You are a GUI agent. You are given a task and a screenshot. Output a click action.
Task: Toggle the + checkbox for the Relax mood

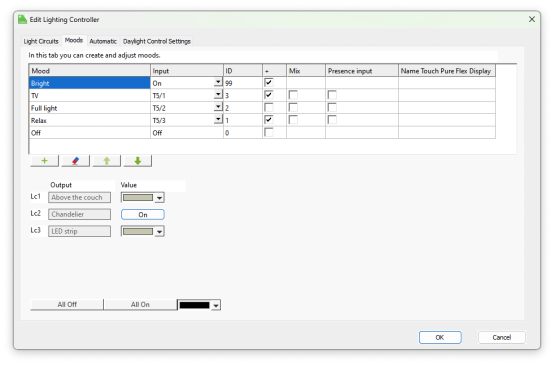(269, 120)
